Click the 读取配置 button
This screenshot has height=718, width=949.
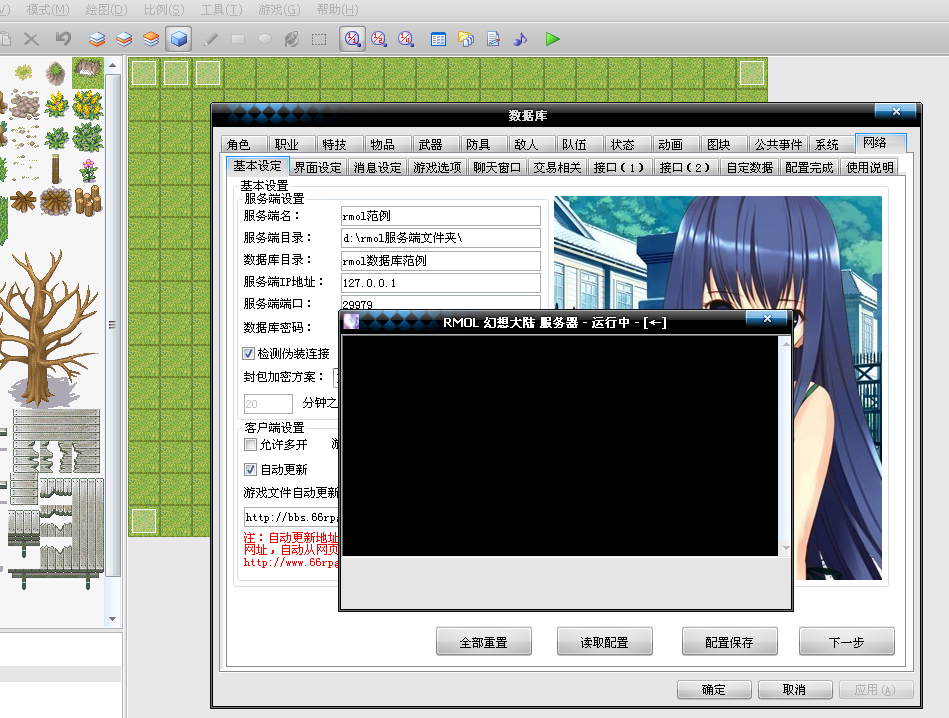click(x=605, y=642)
